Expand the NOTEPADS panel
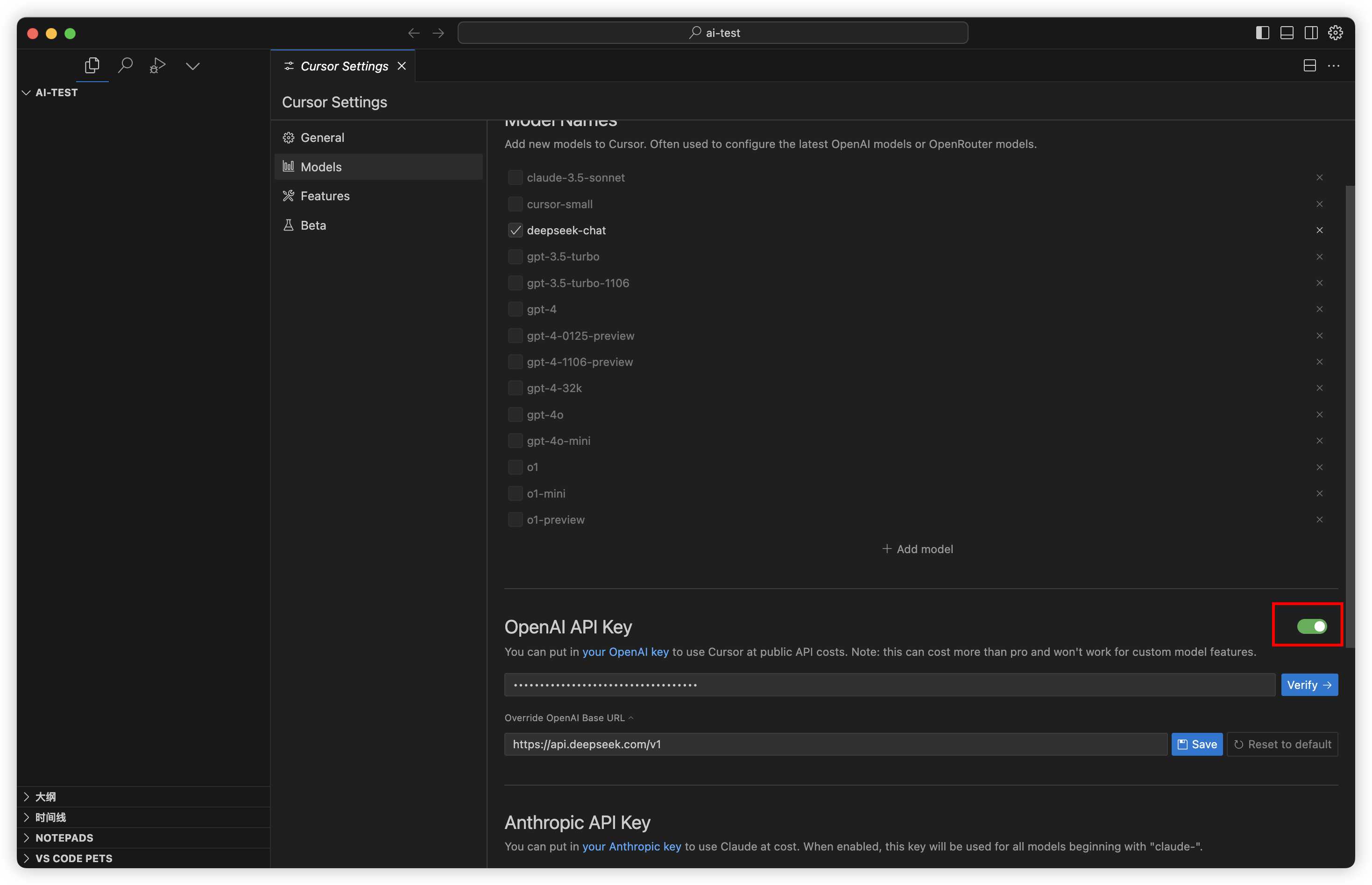This screenshot has width=1372, height=885. [143, 838]
